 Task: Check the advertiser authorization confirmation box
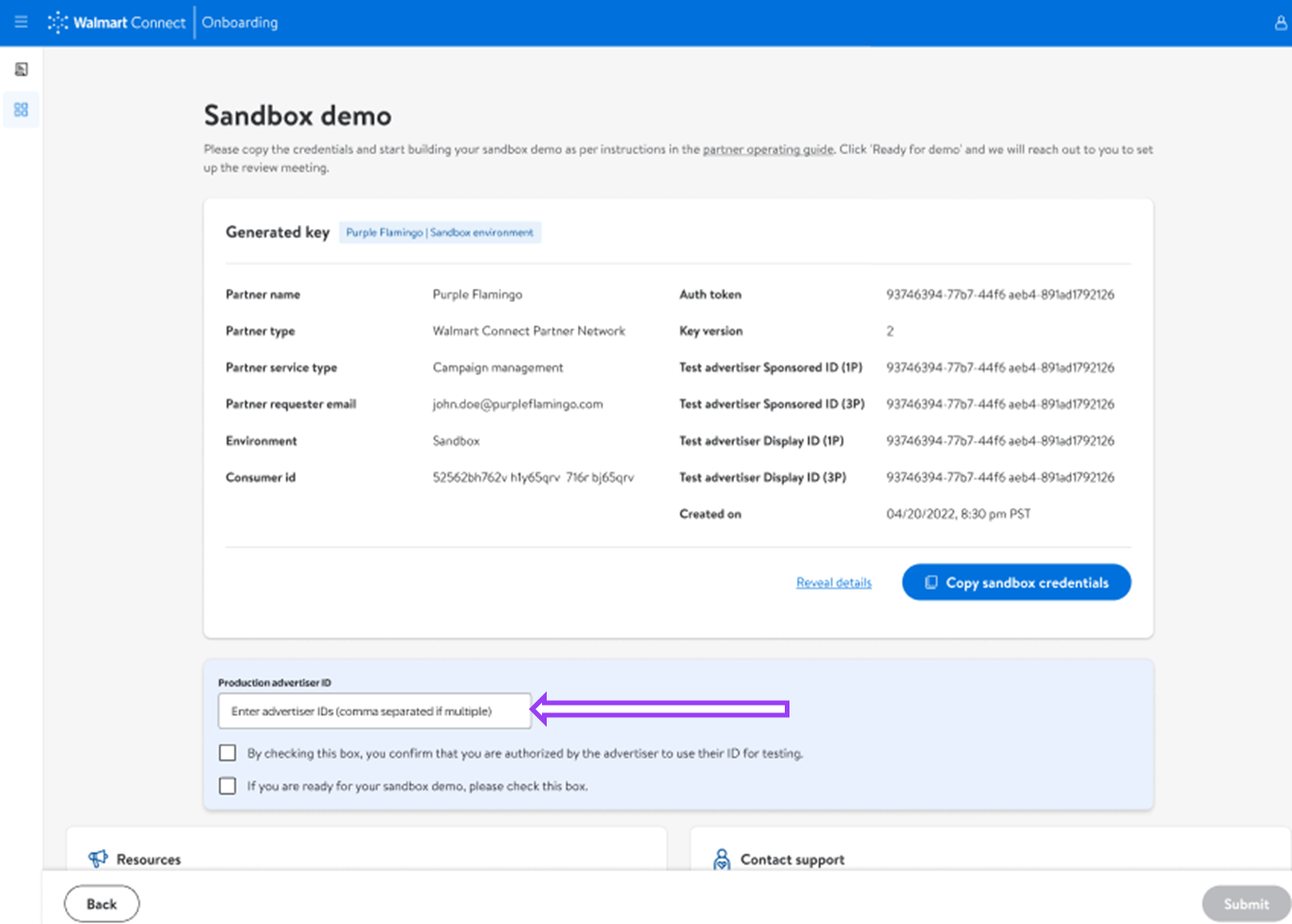228,753
